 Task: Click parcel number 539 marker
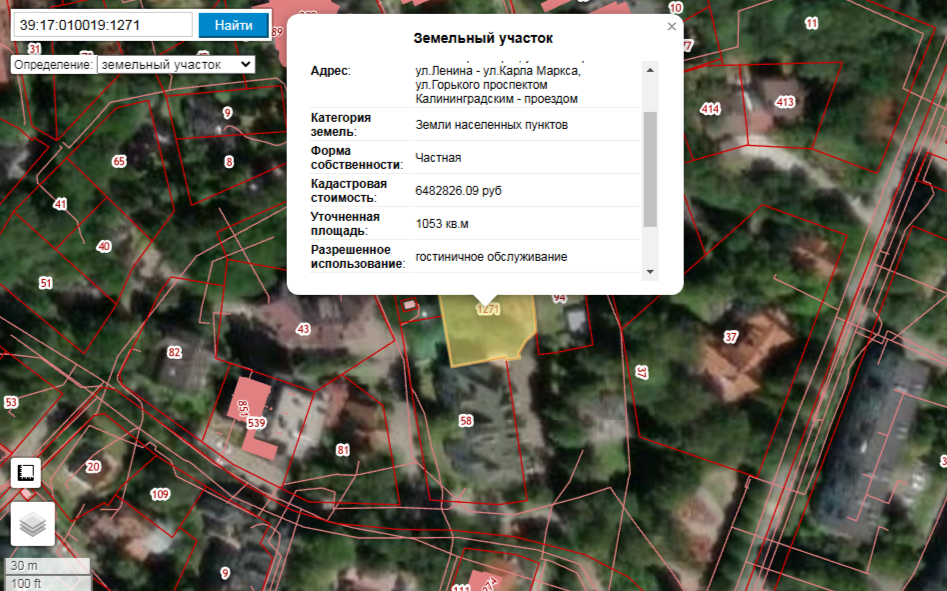click(x=257, y=423)
